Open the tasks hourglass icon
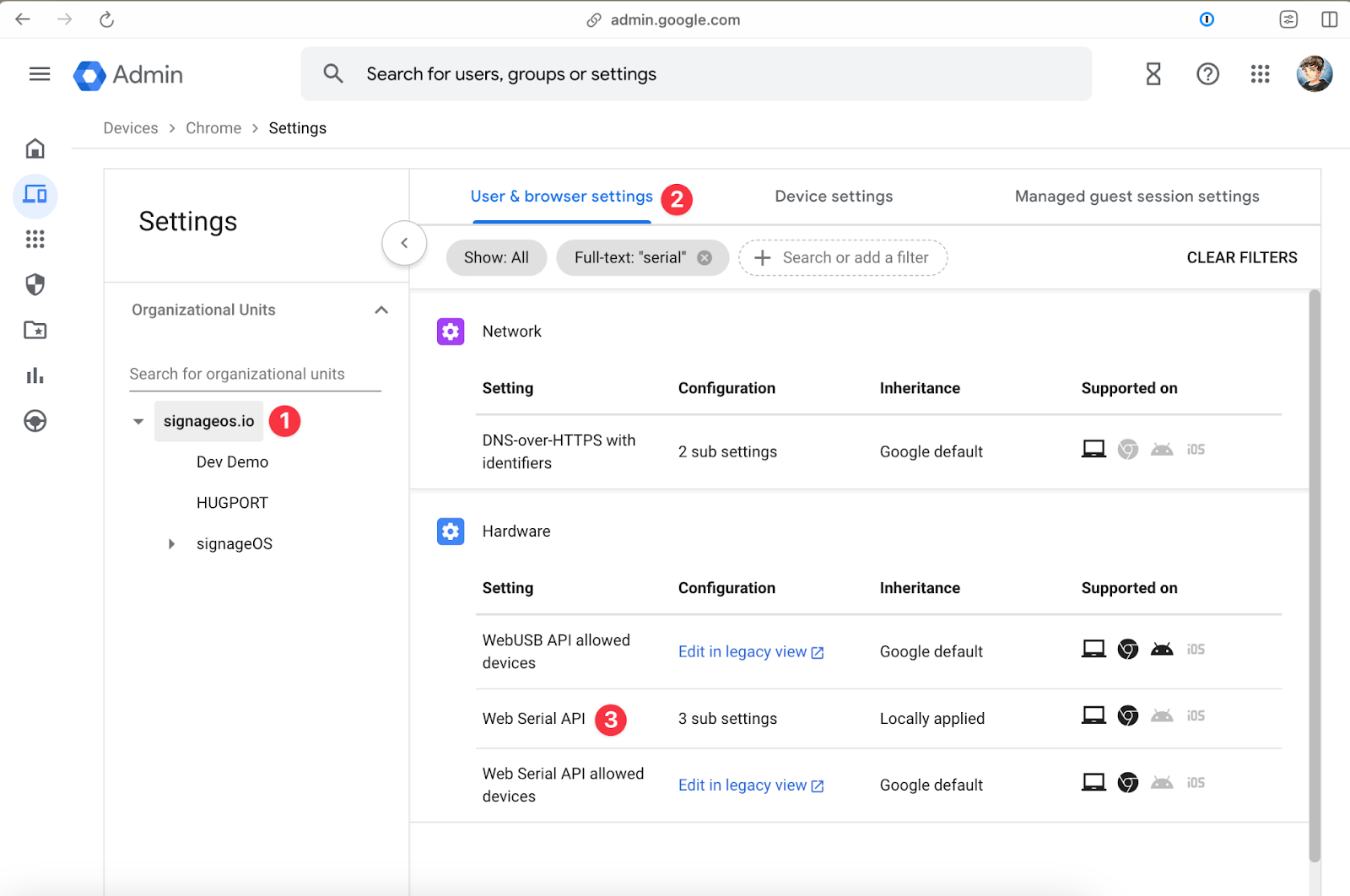 pyautogui.click(x=1153, y=74)
